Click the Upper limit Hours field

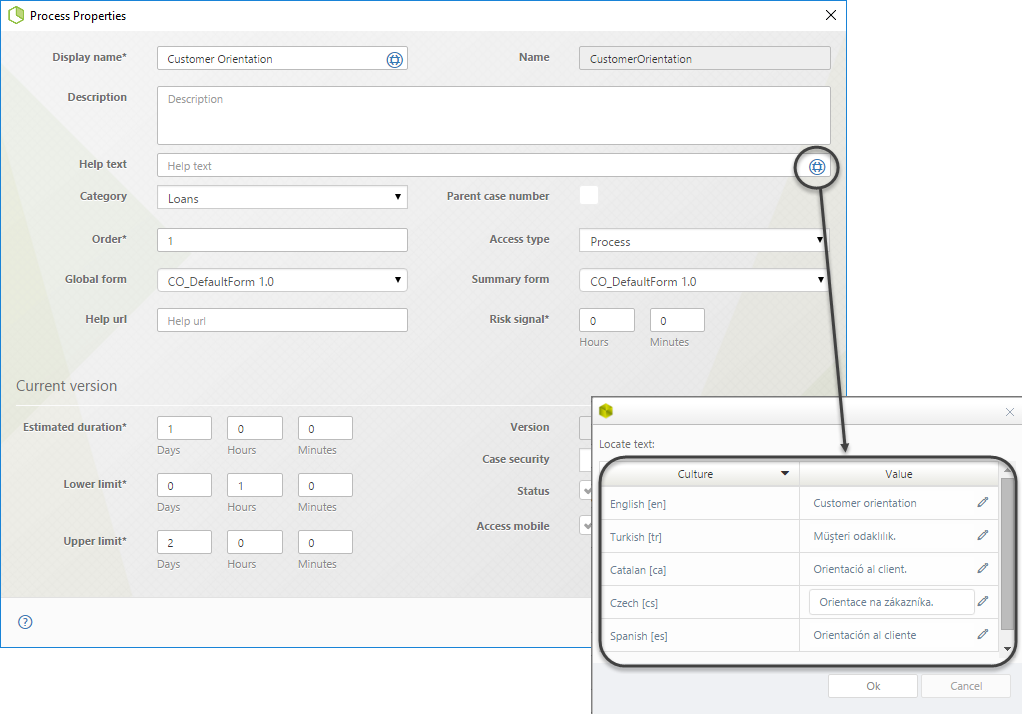[255, 542]
